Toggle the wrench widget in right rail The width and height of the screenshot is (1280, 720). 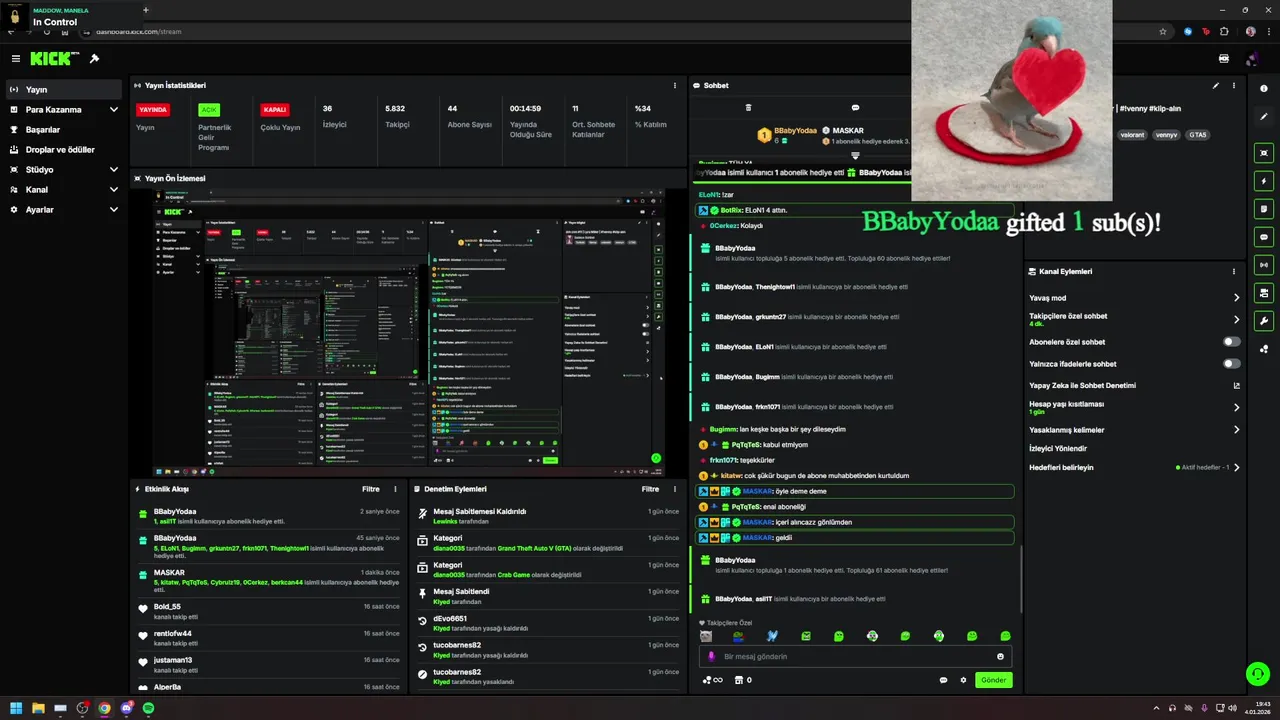click(x=1264, y=321)
